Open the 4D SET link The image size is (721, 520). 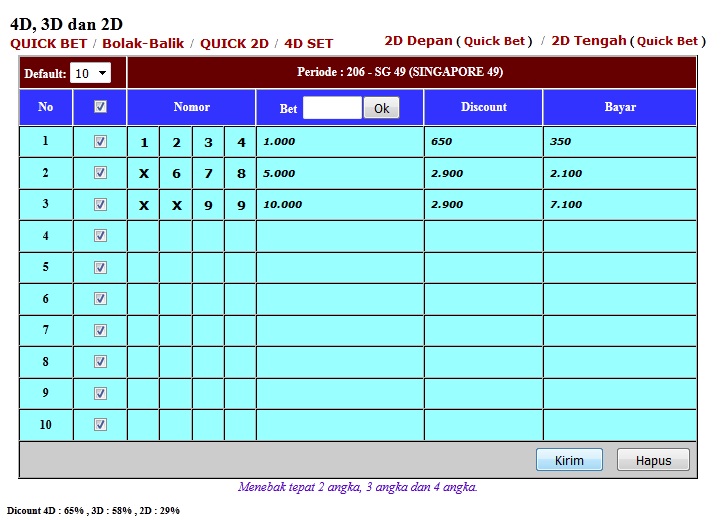(309, 44)
